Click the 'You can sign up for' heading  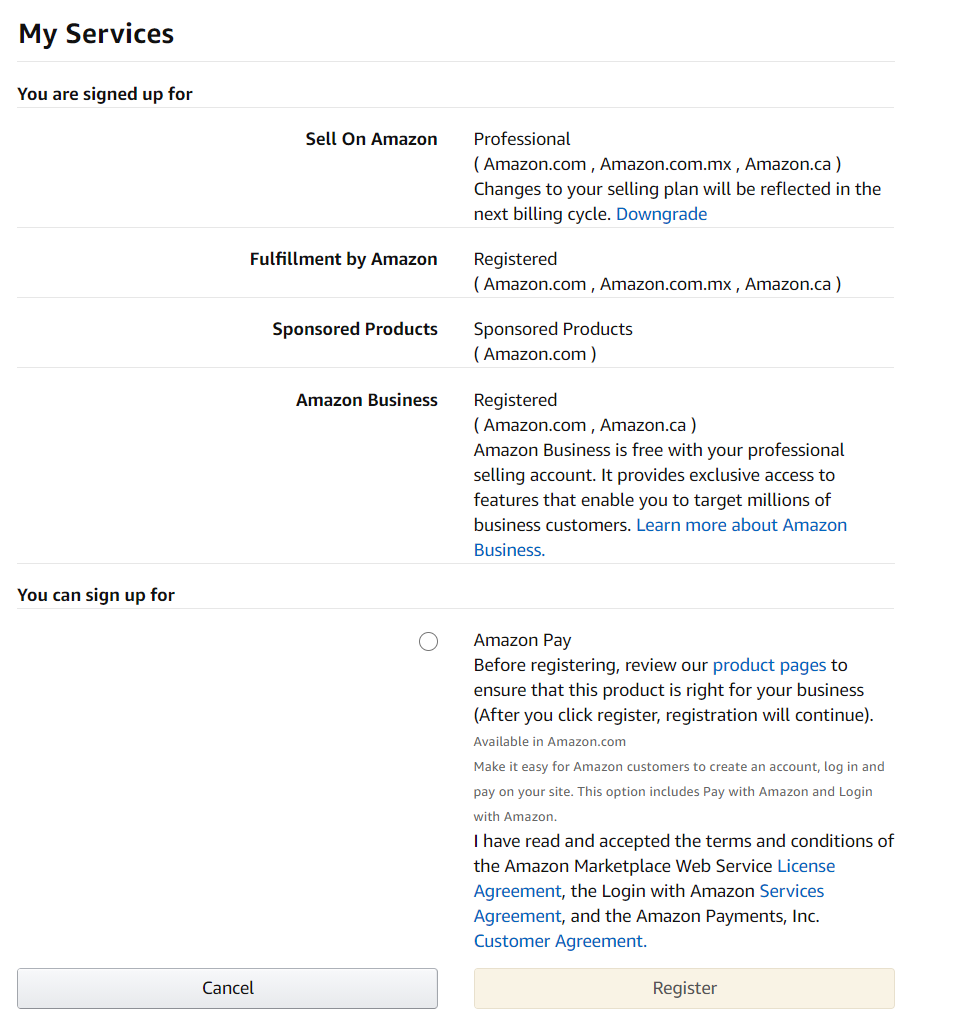pyautogui.click(x=96, y=595)
